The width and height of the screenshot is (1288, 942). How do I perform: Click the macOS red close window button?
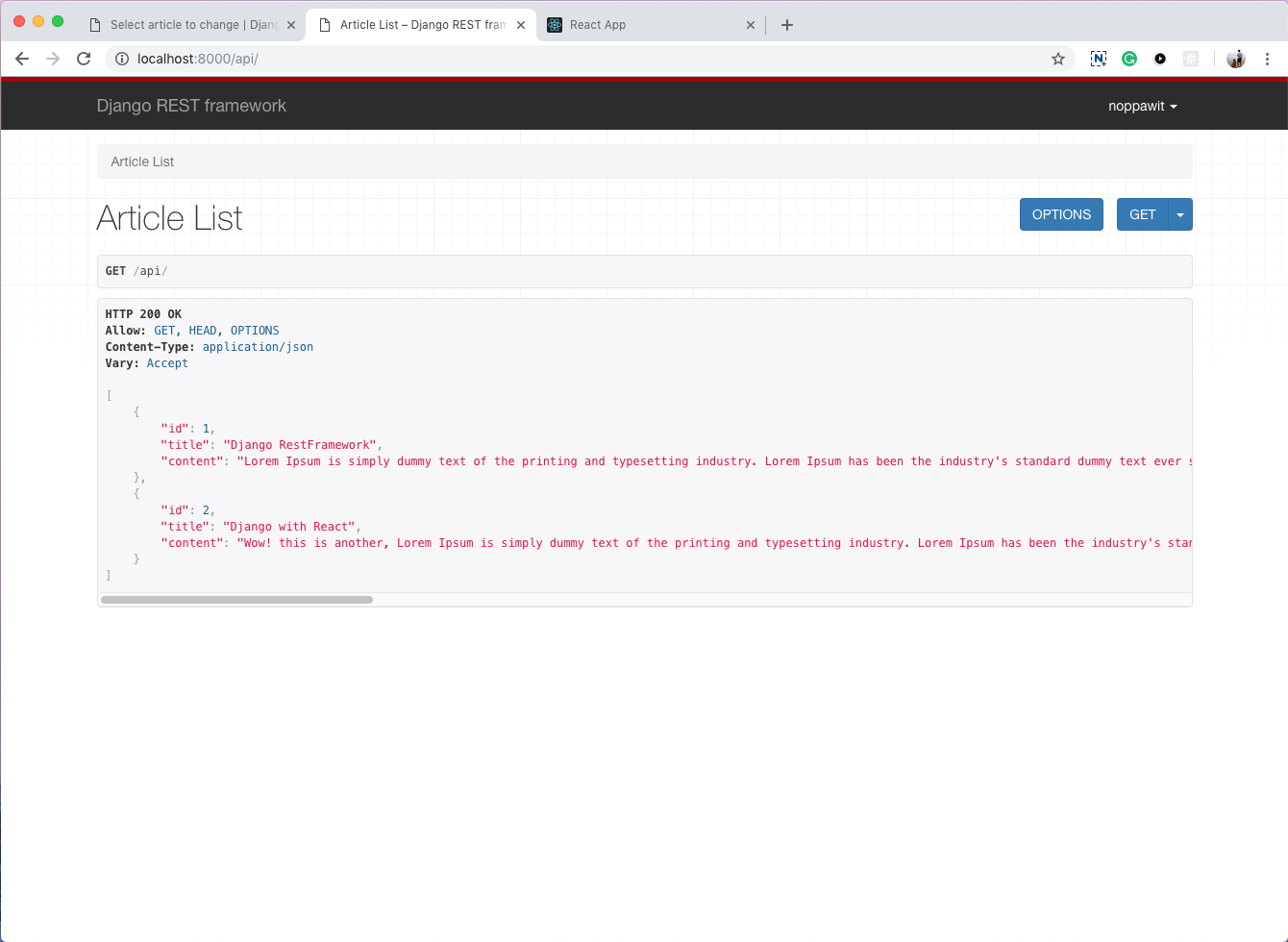tap(19, 21)
